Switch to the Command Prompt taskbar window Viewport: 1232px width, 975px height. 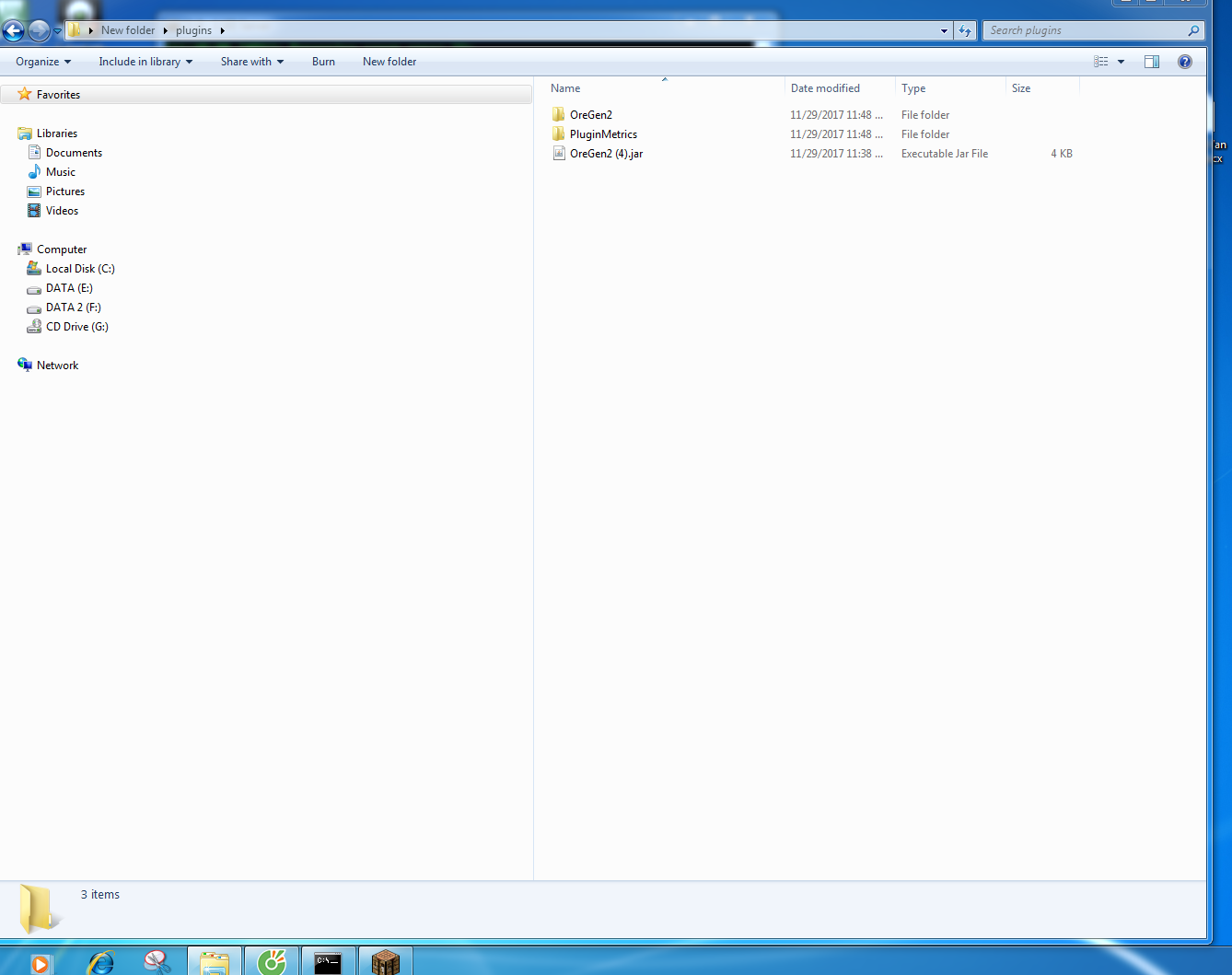328,961
